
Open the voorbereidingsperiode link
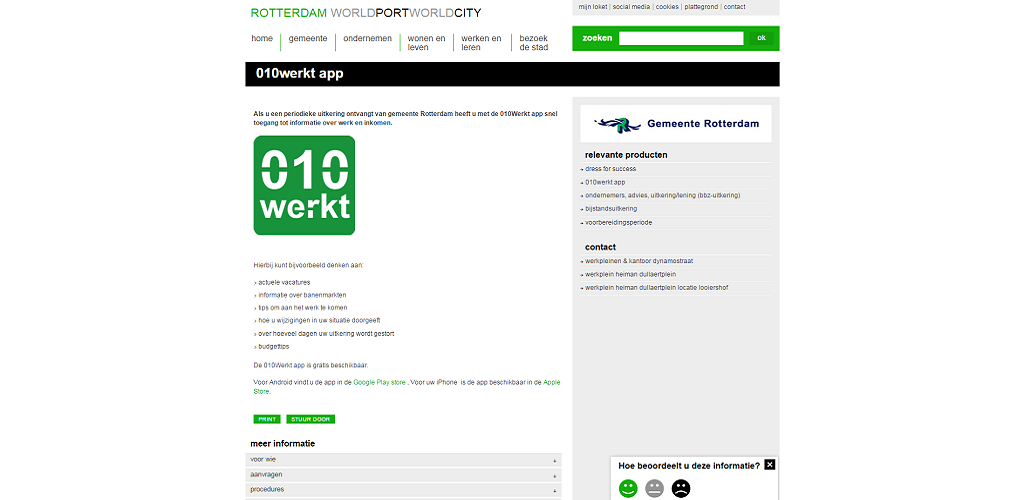tap(618, 223)
